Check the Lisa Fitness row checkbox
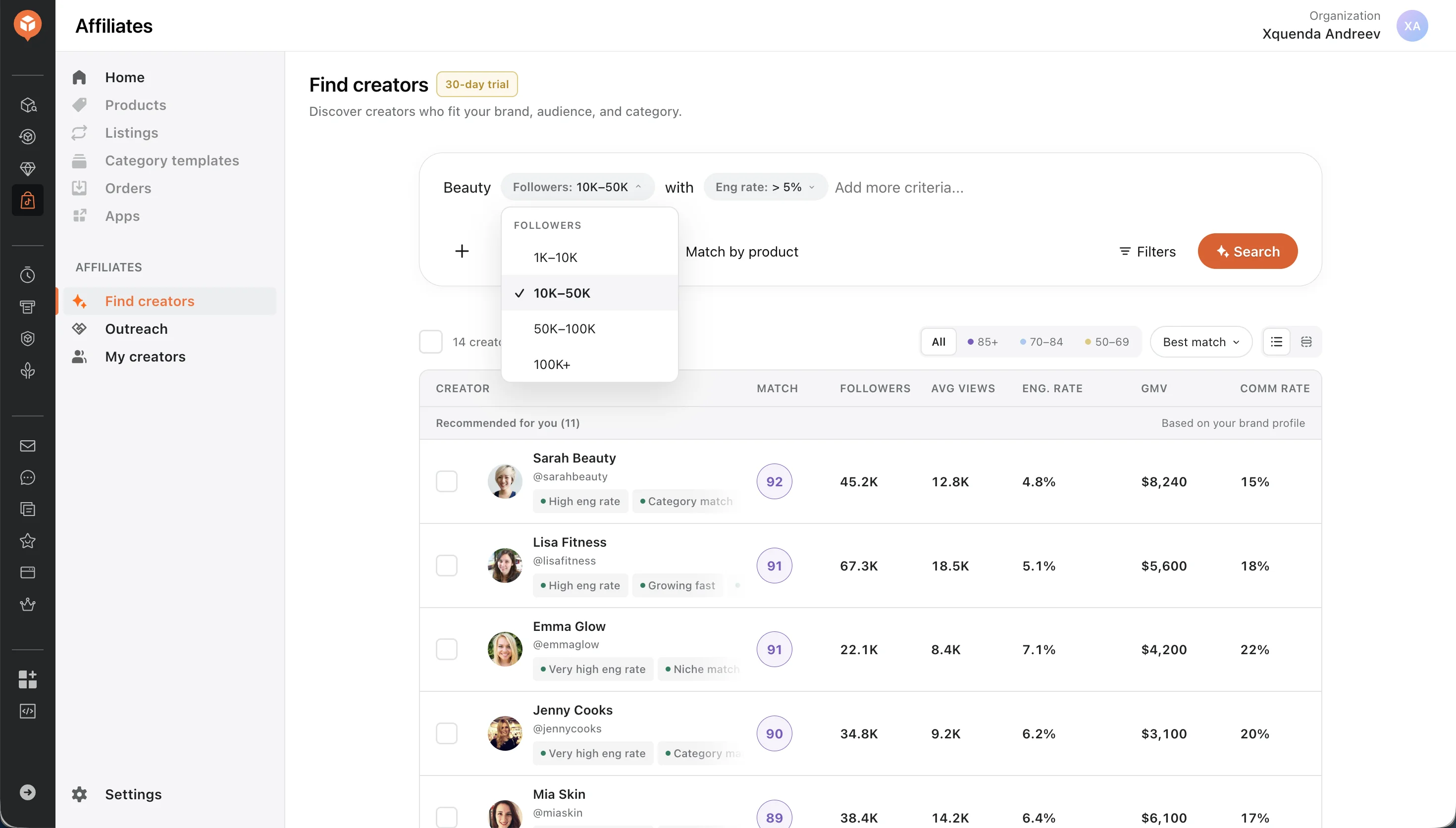Image resolution: width=1456 pixels, height=828 pixels. [x=446, y=565]
